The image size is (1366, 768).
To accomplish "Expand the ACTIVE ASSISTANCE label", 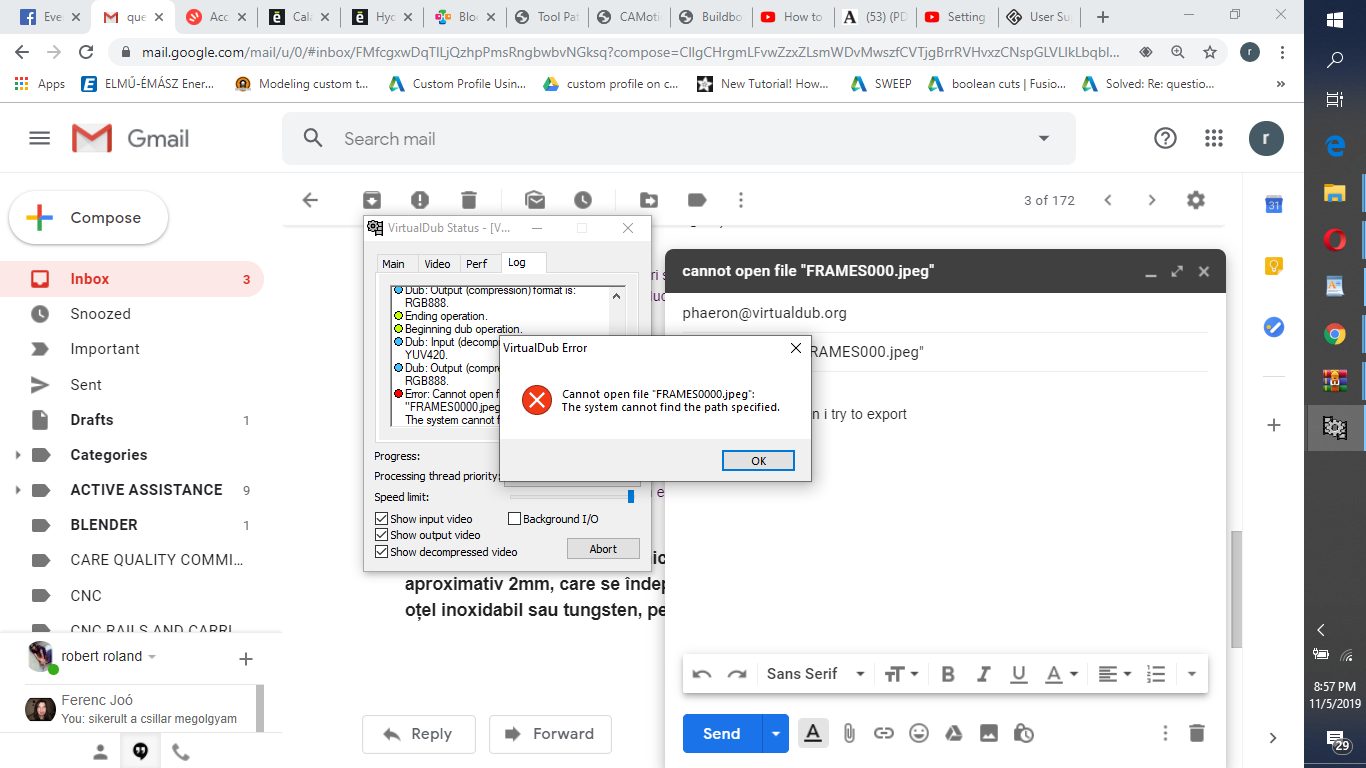I will point(17,490).
